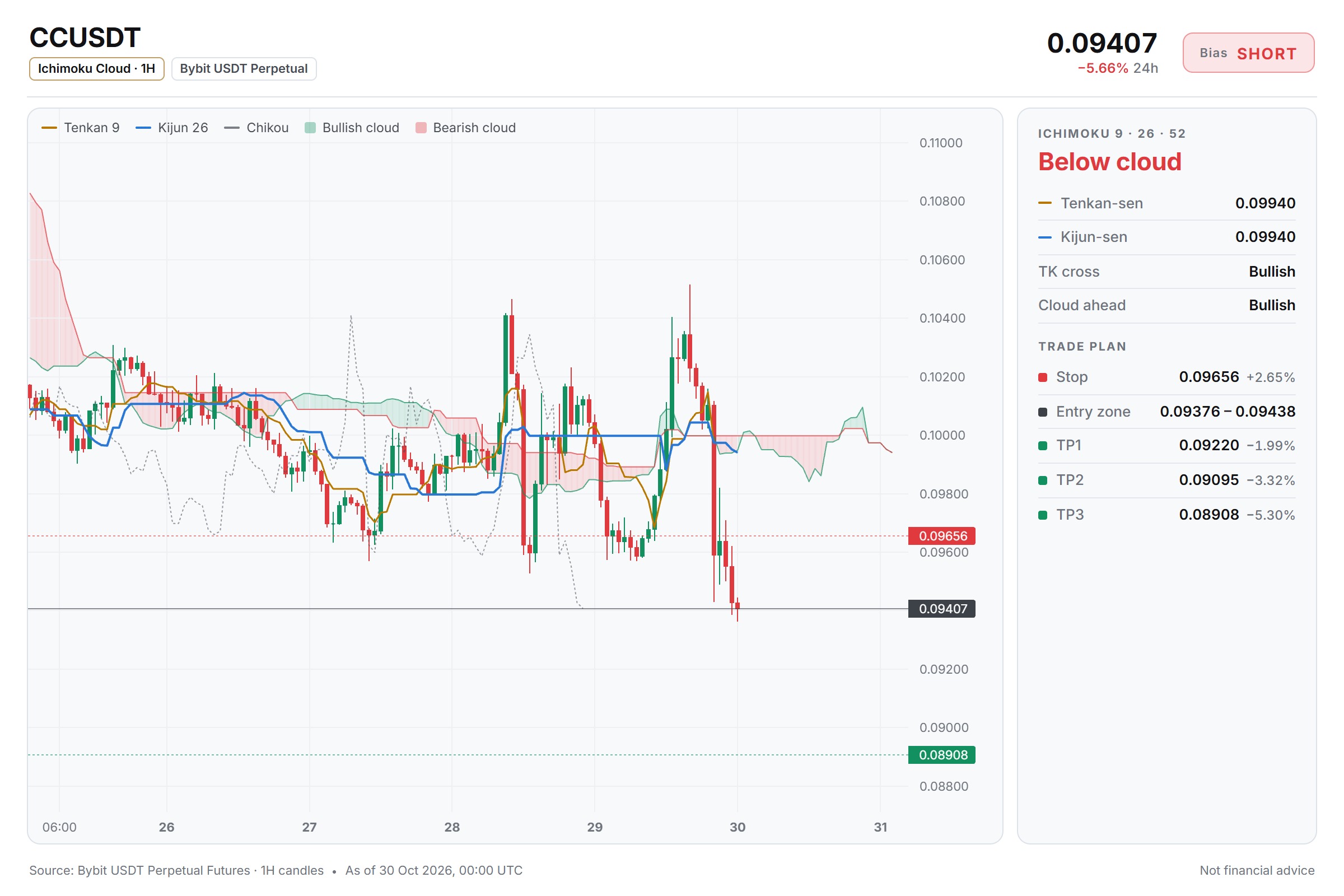Click the Entry zone range 0.09376 – 0.09438

coord(1228,412)
